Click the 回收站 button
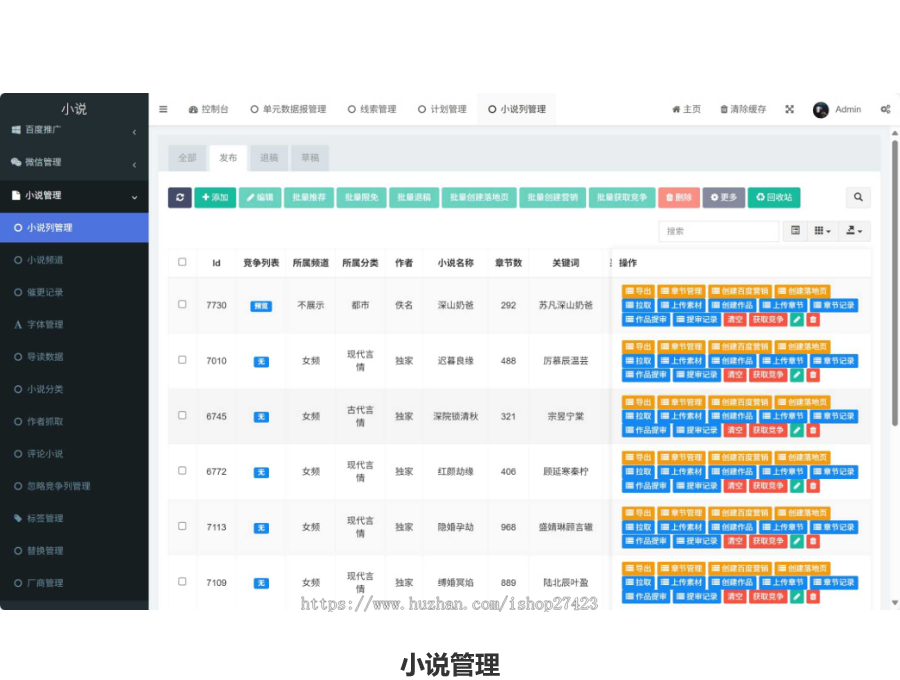Viewport: 900px width, 680px height. (774, 197)
